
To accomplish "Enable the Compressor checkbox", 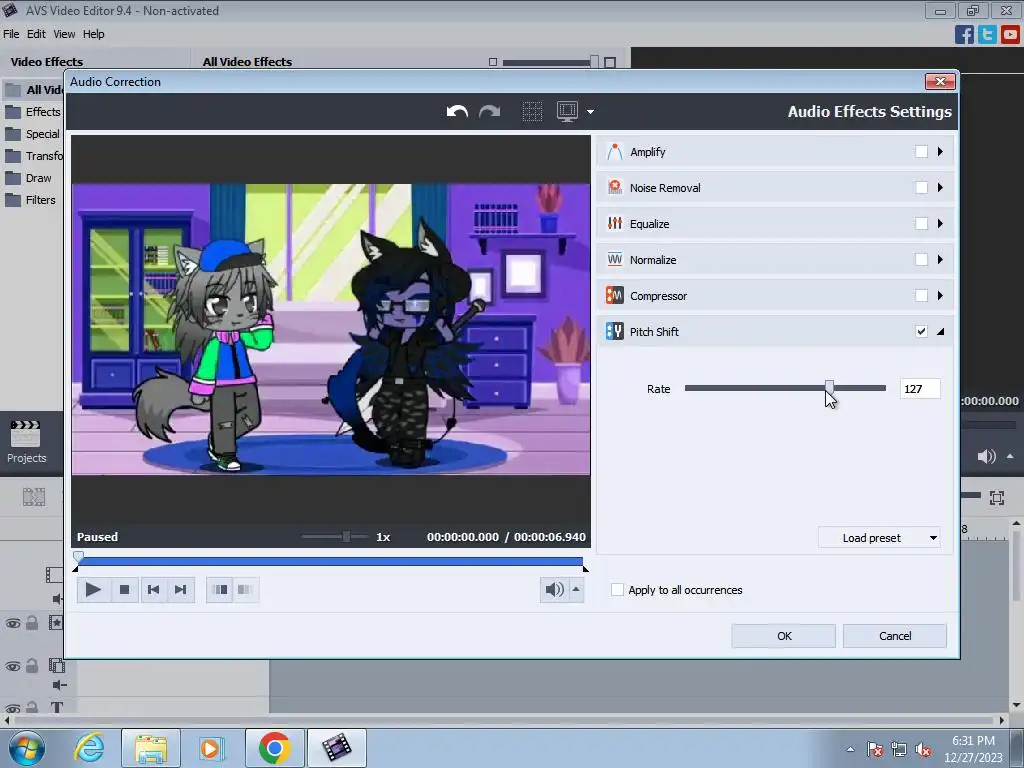I will pos(921,295).
